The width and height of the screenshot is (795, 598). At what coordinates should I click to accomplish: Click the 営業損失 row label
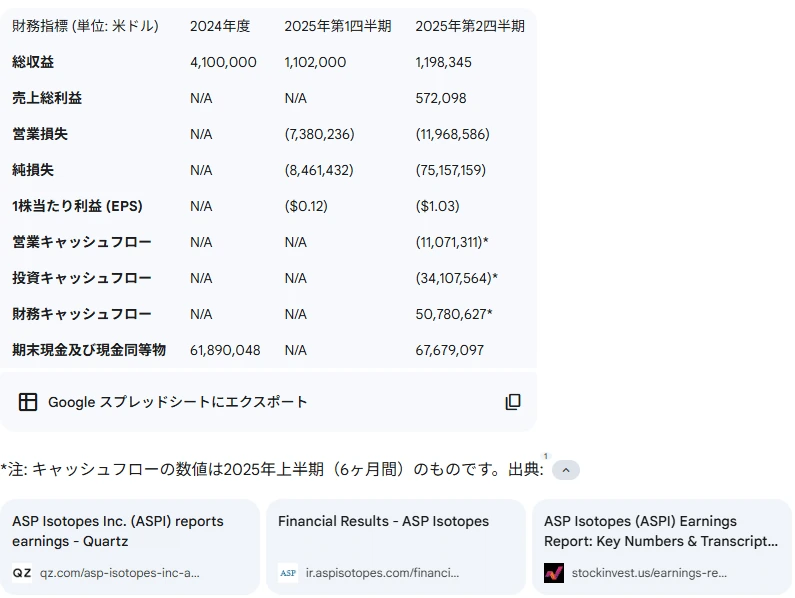(x=40, y=134)
